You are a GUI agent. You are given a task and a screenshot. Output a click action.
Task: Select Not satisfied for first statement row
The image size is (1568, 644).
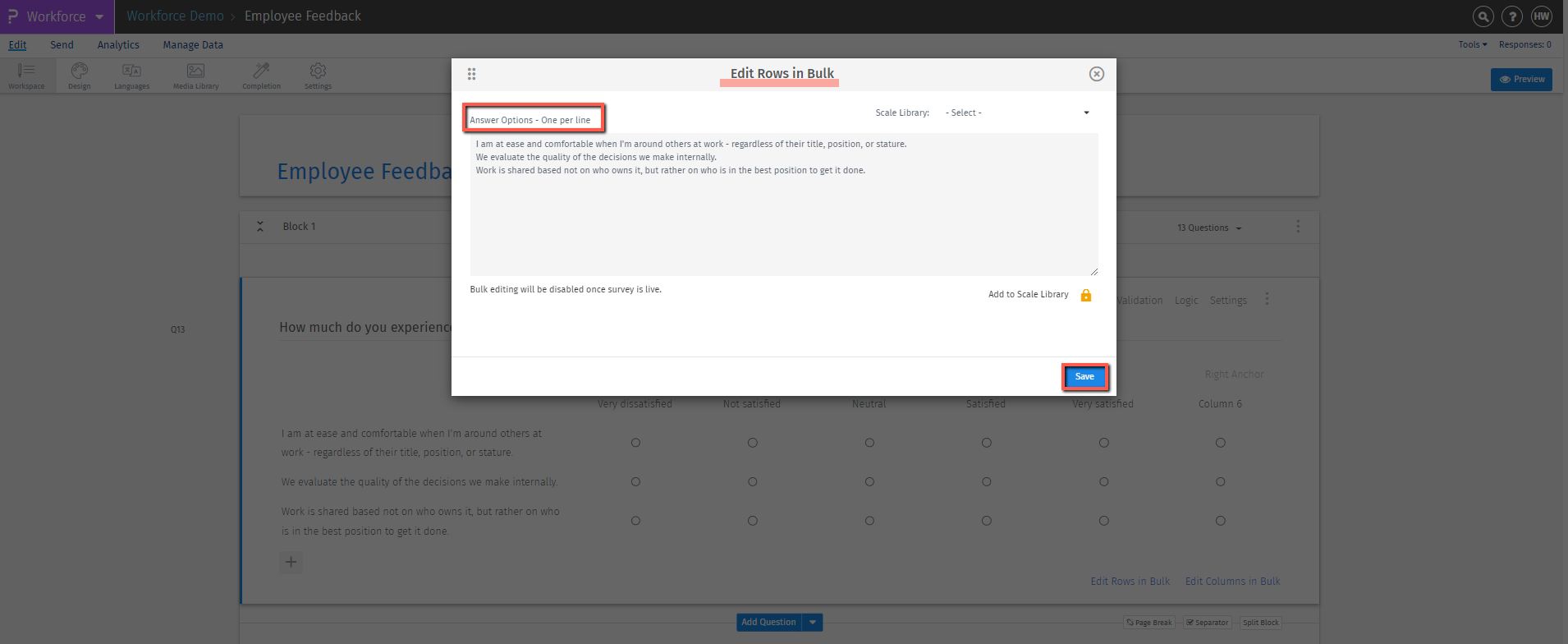click(x=752, y=443)
